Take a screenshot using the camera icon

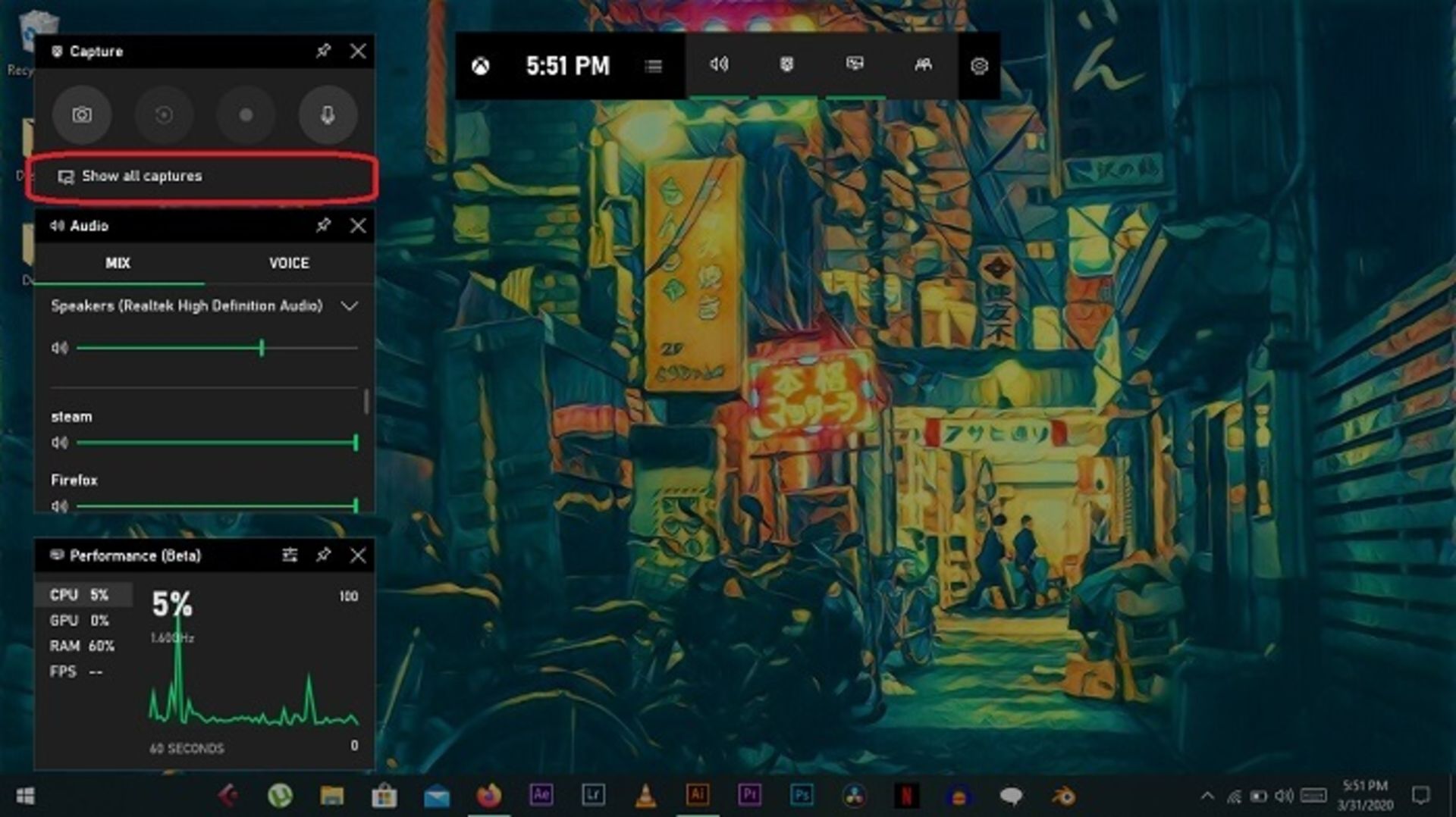pyautogui.click(x=82, y=114)
